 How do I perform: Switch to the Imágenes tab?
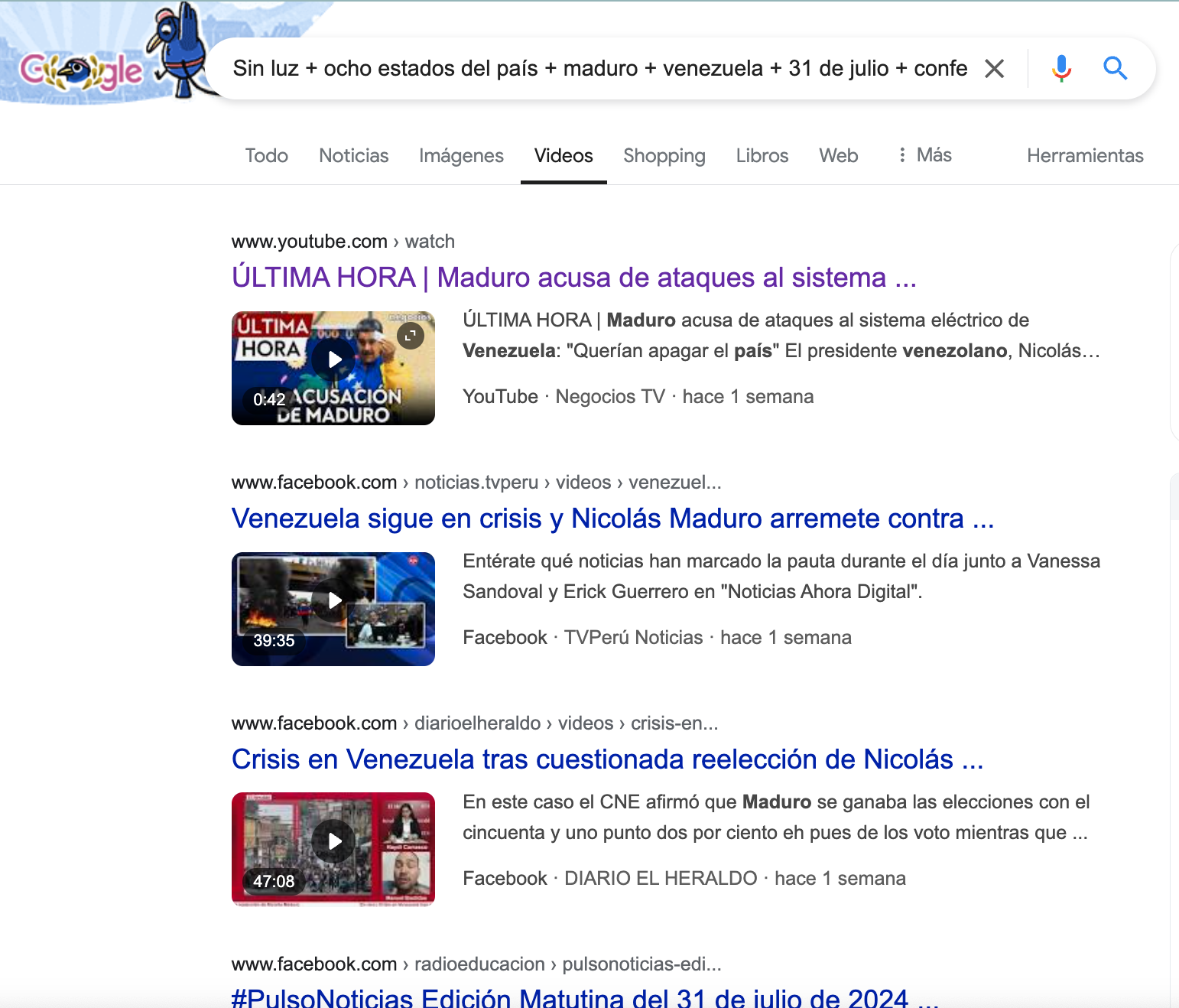(x=461, y=156)
